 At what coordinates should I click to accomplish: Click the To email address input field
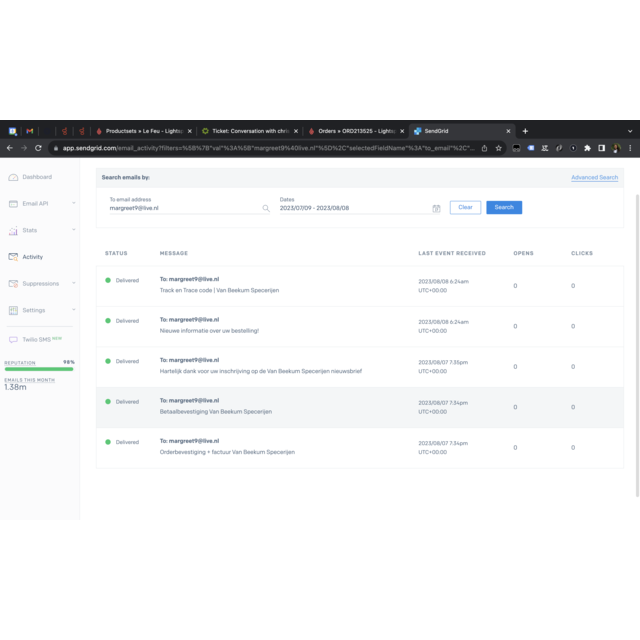pos(184,208)
